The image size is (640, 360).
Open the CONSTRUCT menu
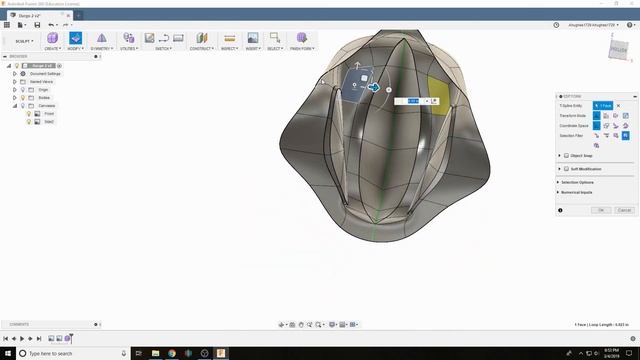pyautogui.click(x=202, y=49)
